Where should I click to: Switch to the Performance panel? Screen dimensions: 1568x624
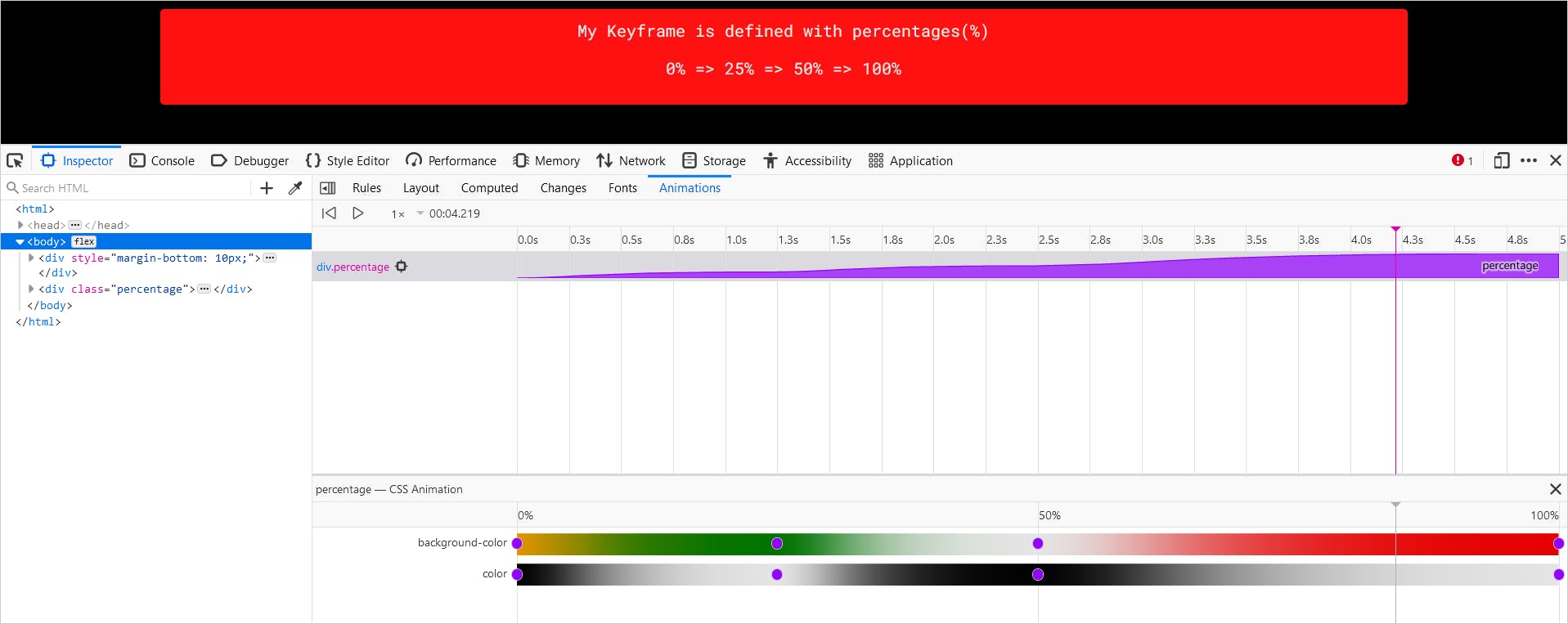pos(451,160)
